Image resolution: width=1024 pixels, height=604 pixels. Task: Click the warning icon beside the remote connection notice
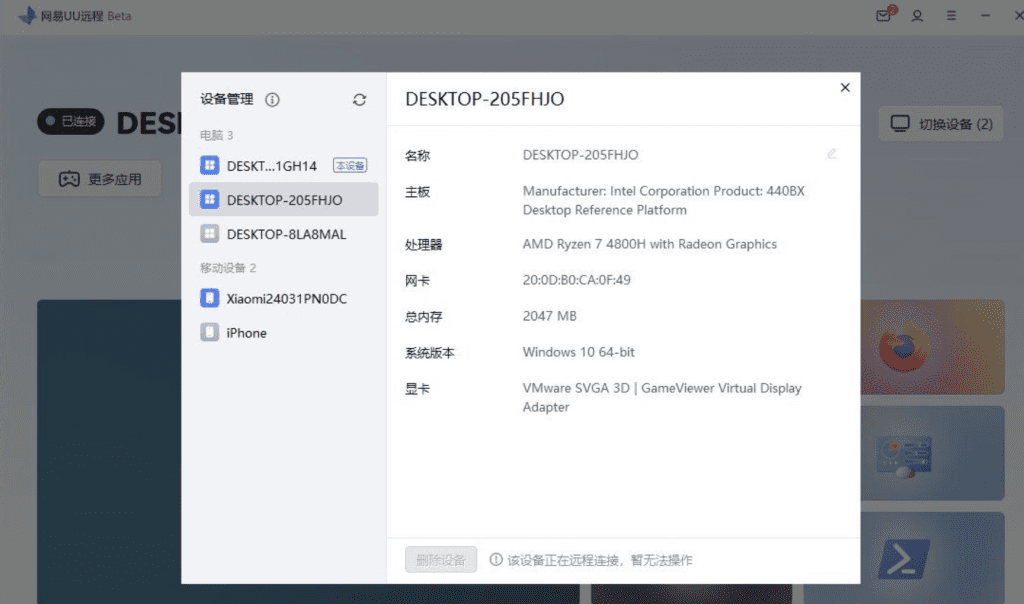(496, 560)
